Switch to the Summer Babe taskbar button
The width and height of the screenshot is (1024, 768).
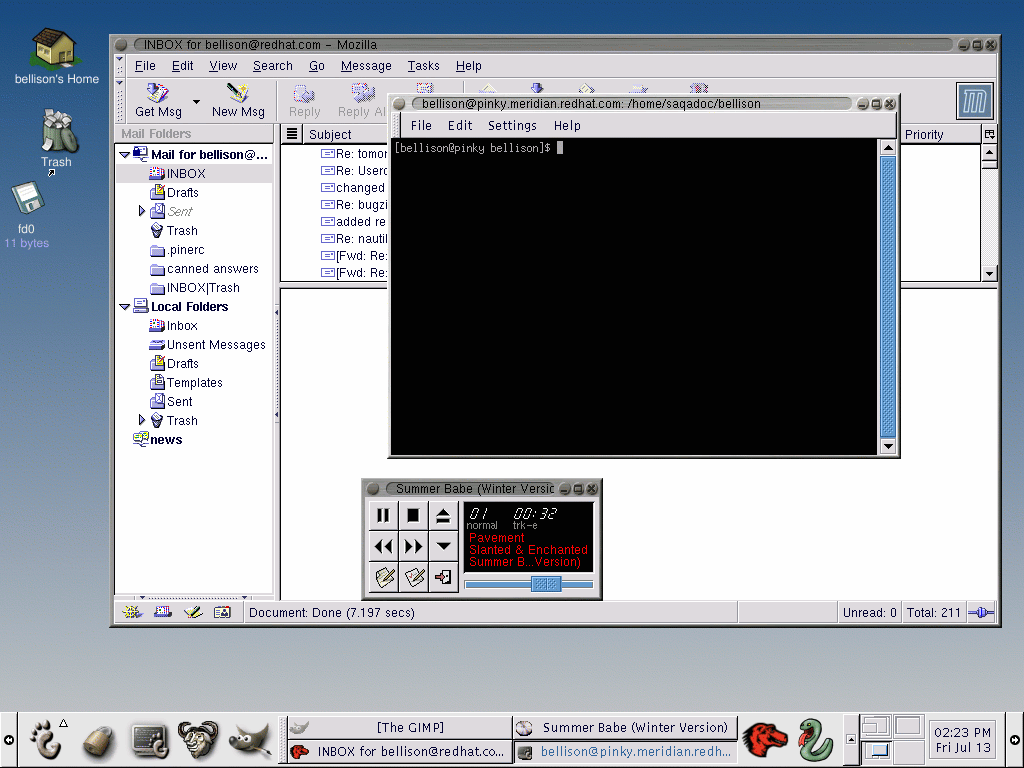pos(625,728)
